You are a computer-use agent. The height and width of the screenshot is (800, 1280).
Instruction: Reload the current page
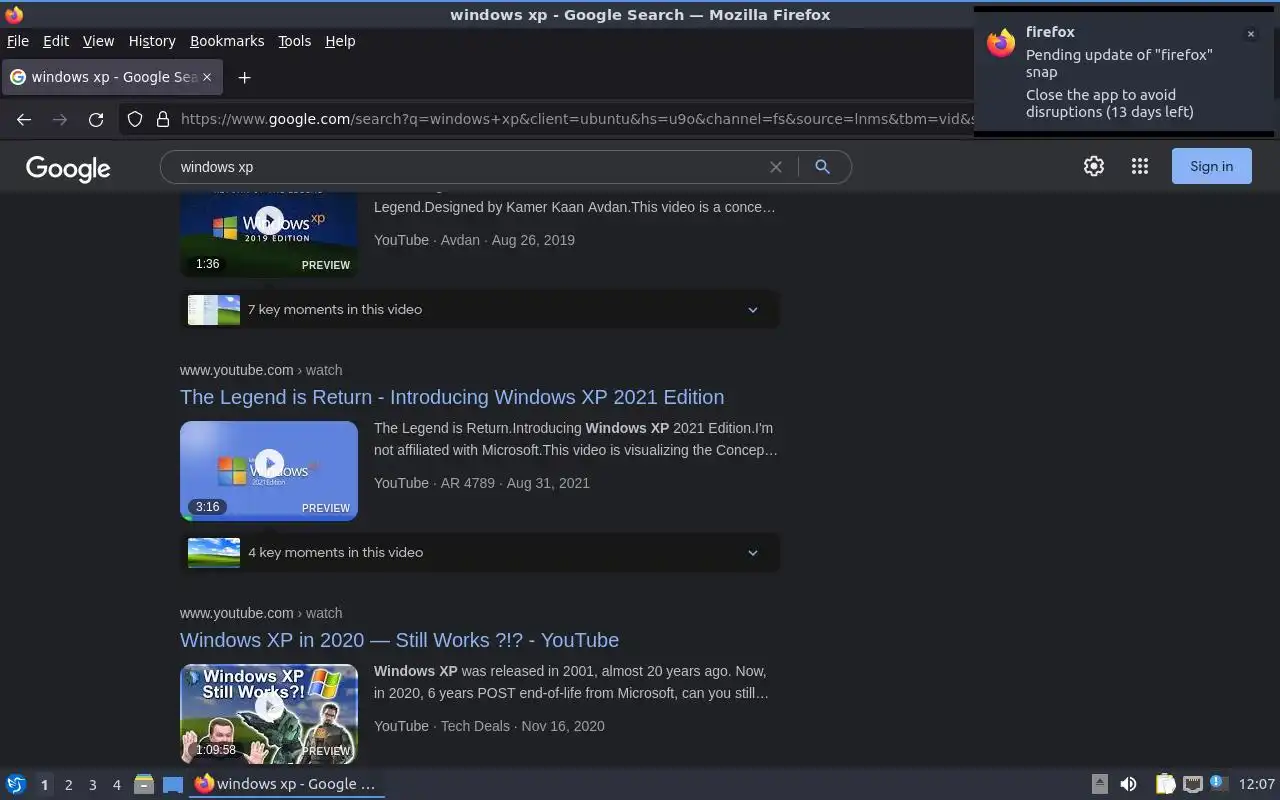[96, 119]
